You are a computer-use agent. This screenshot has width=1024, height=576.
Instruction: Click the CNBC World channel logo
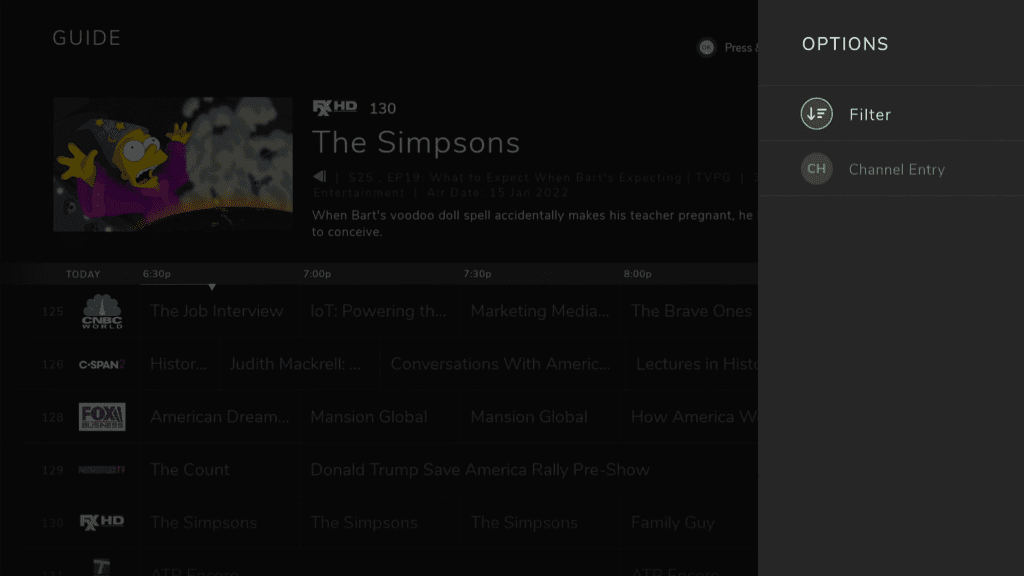coord(102,311)
